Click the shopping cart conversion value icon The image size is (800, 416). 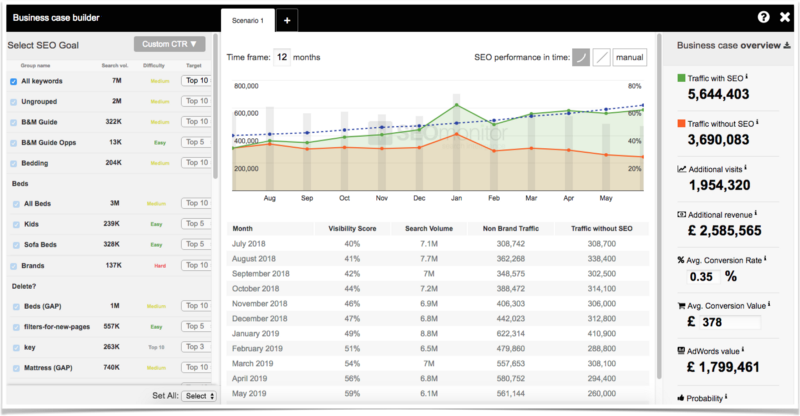click(681, 306)
